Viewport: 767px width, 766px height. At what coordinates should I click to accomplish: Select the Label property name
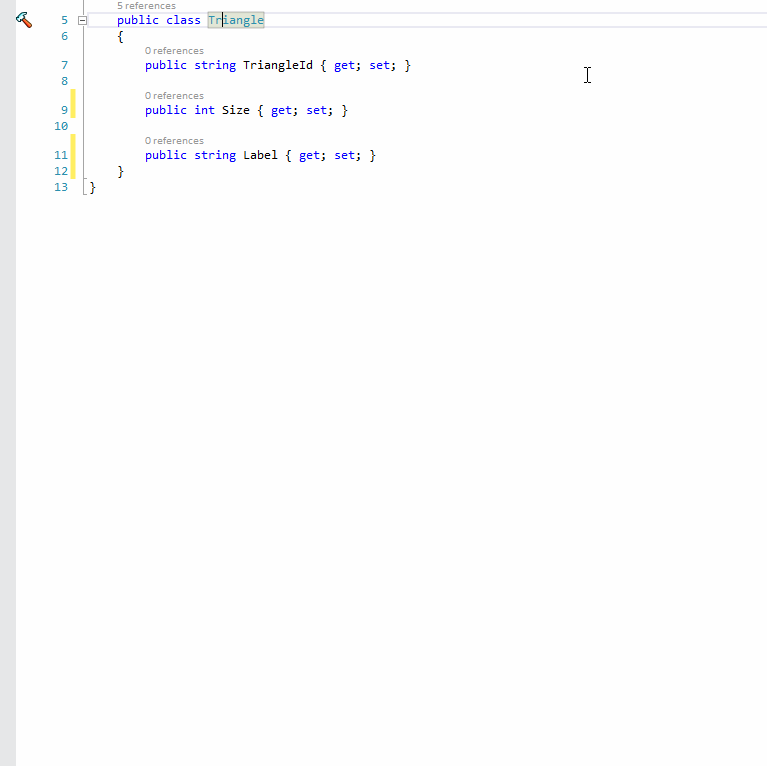260,155
